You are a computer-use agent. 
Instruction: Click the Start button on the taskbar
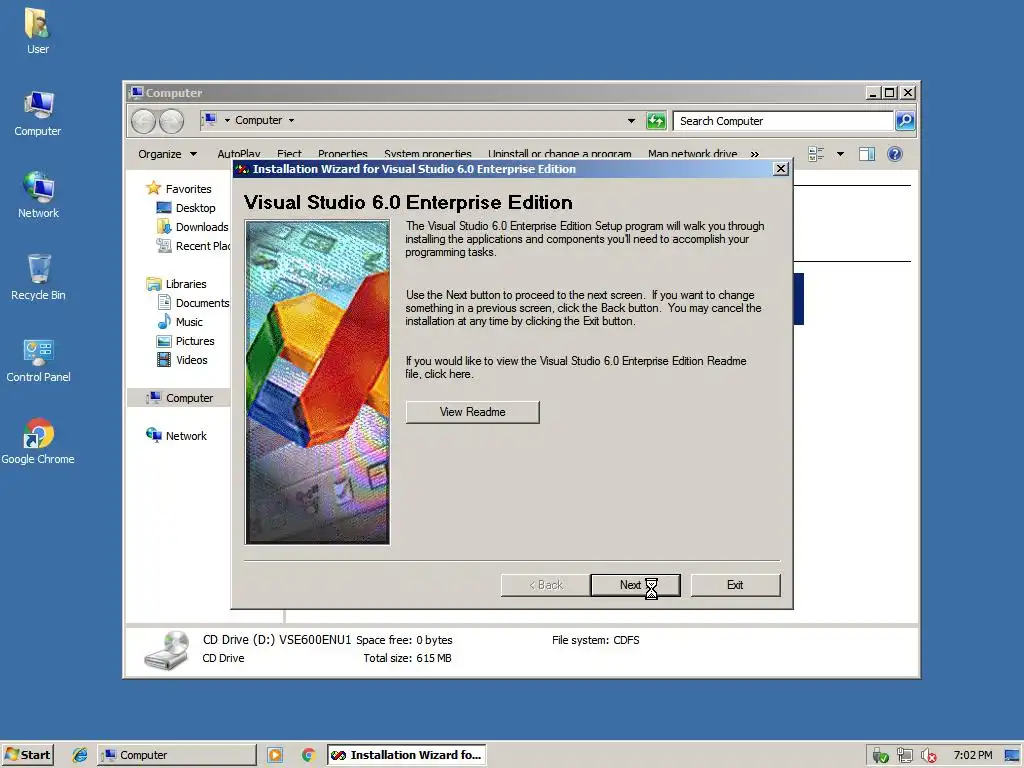27,755
